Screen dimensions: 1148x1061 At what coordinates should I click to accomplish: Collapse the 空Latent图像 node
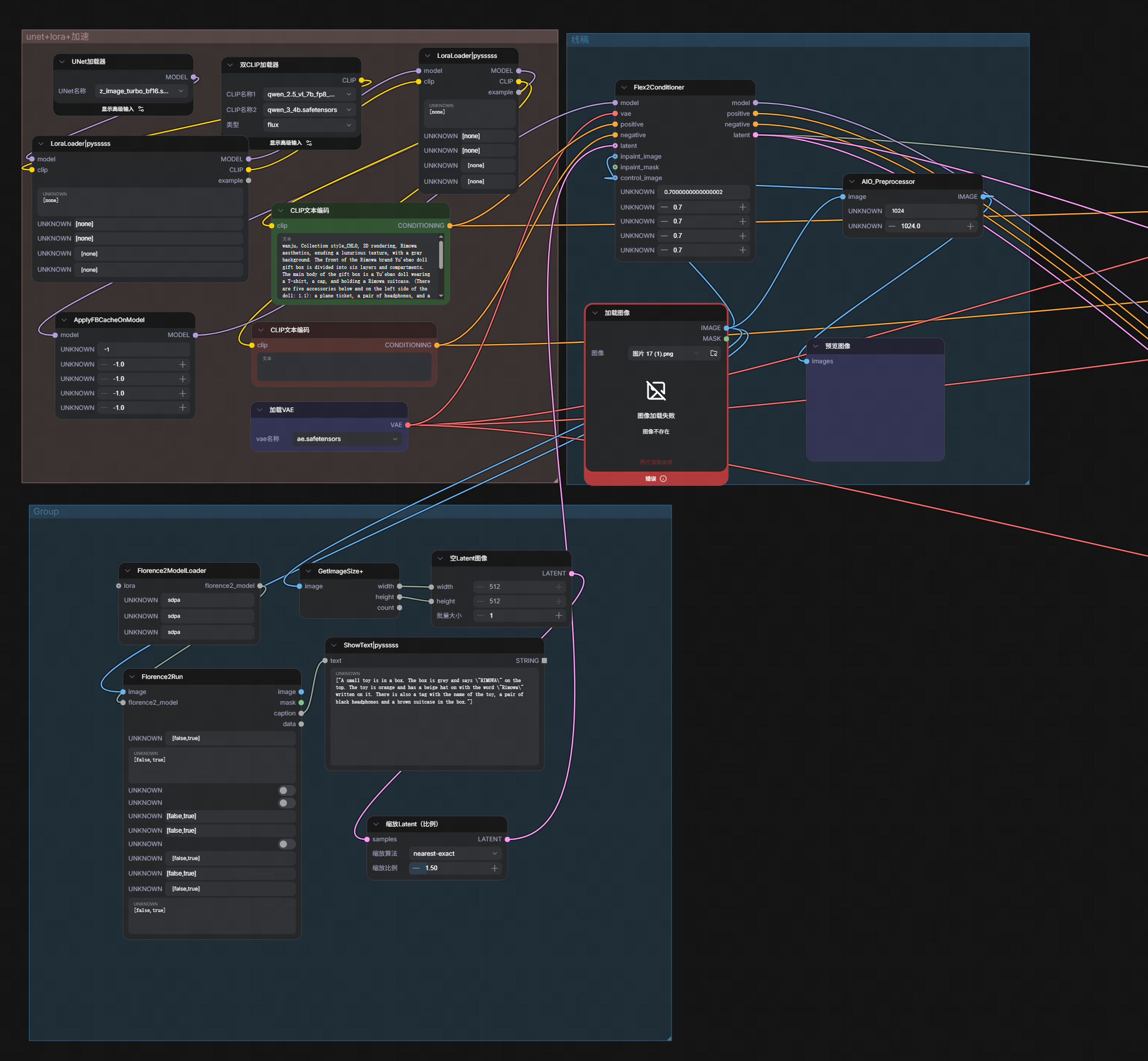pyautogui.click(x=440, y=558)
